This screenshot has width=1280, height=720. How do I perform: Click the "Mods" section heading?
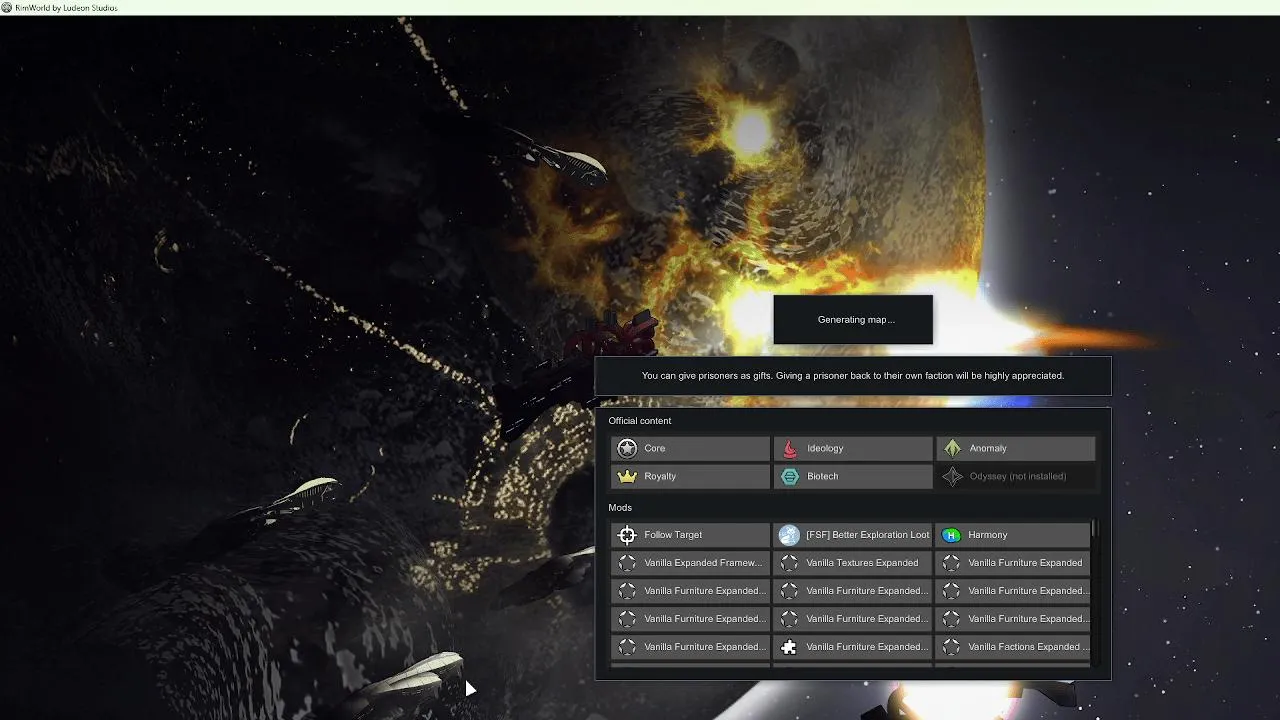pyautogui.click(x=620, y=508)
